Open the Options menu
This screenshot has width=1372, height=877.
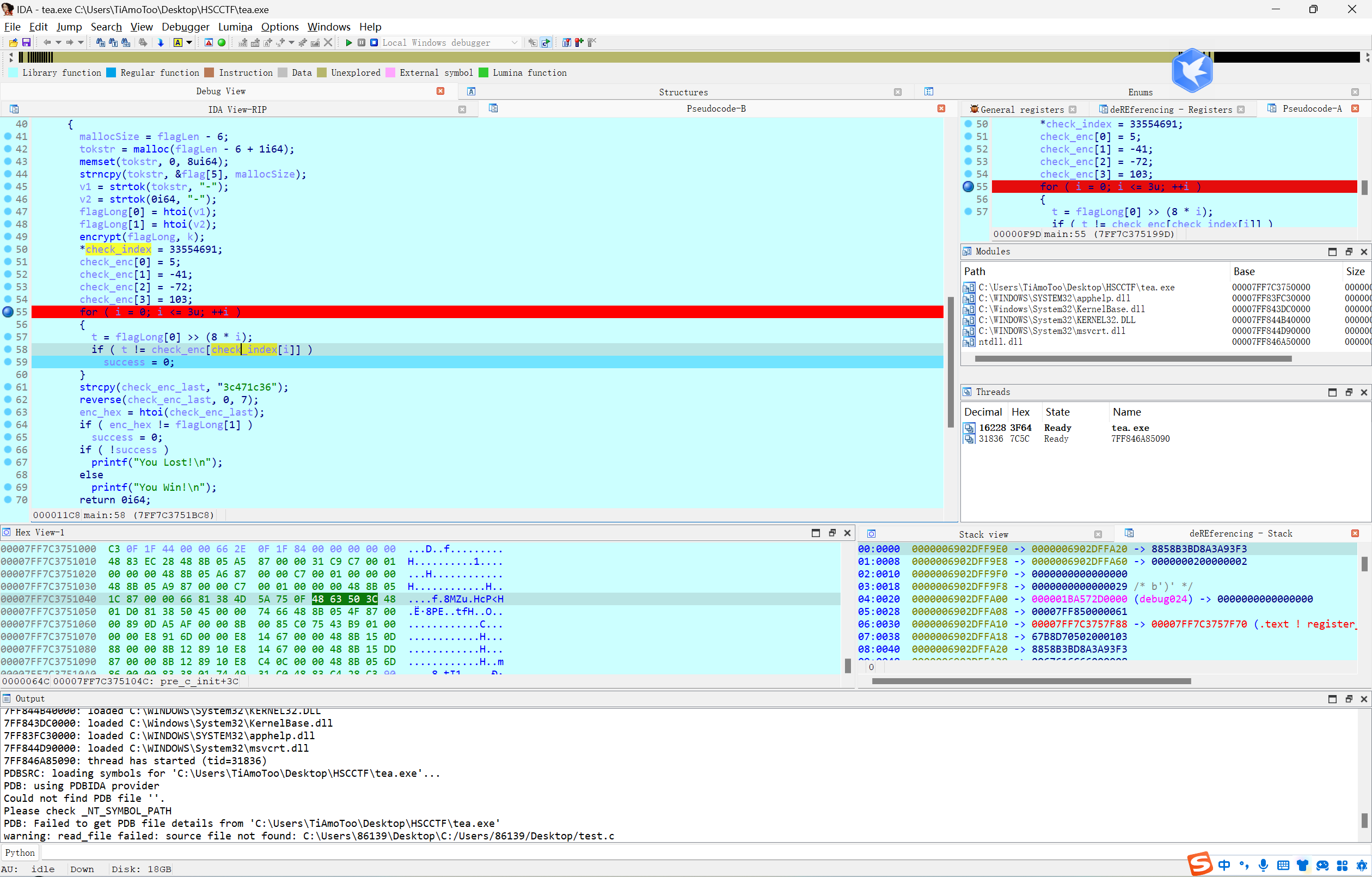(279, 27)
